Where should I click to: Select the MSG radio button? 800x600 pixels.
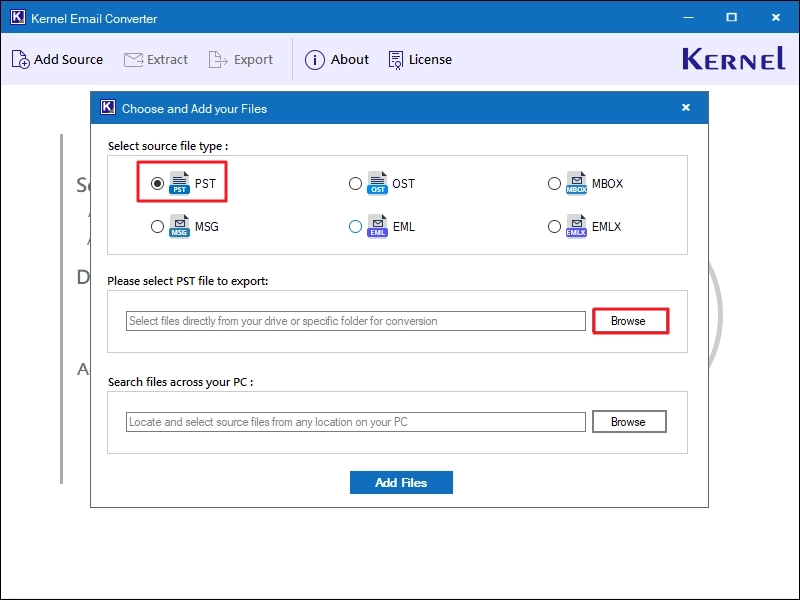pos(157,226)
